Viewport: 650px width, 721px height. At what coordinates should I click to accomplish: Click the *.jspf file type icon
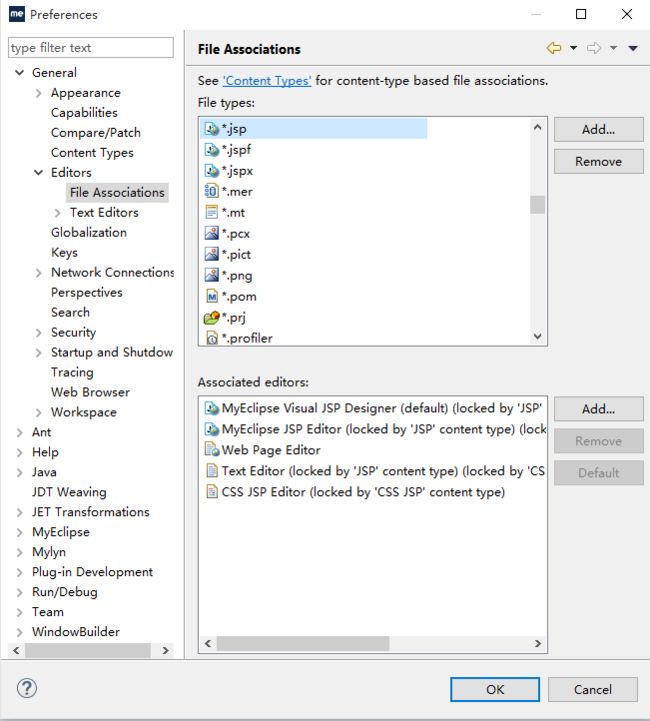click(x=211, y=150)
